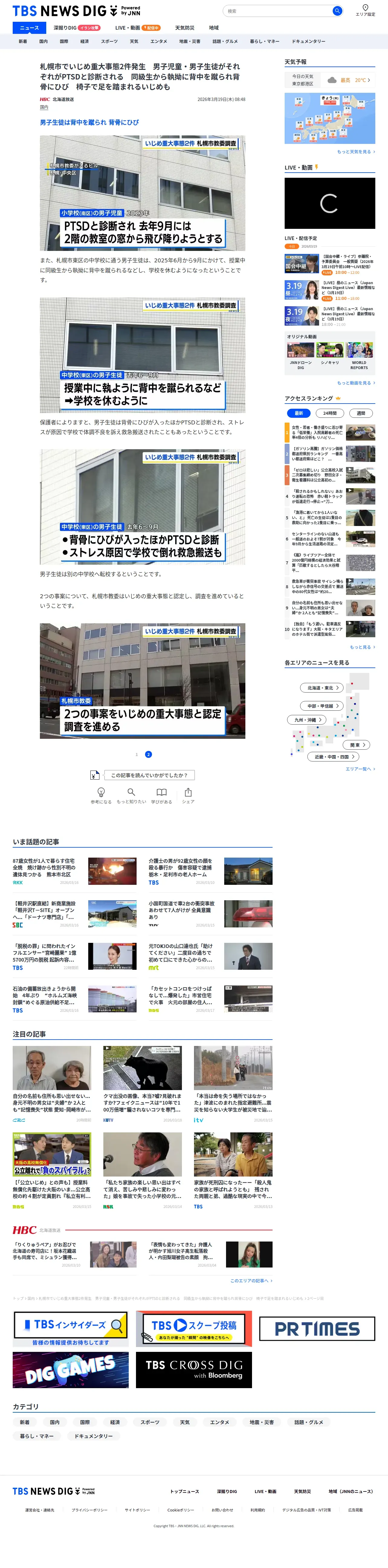Click the document icon beside the article feedback prompt

[x=94, y=775]
